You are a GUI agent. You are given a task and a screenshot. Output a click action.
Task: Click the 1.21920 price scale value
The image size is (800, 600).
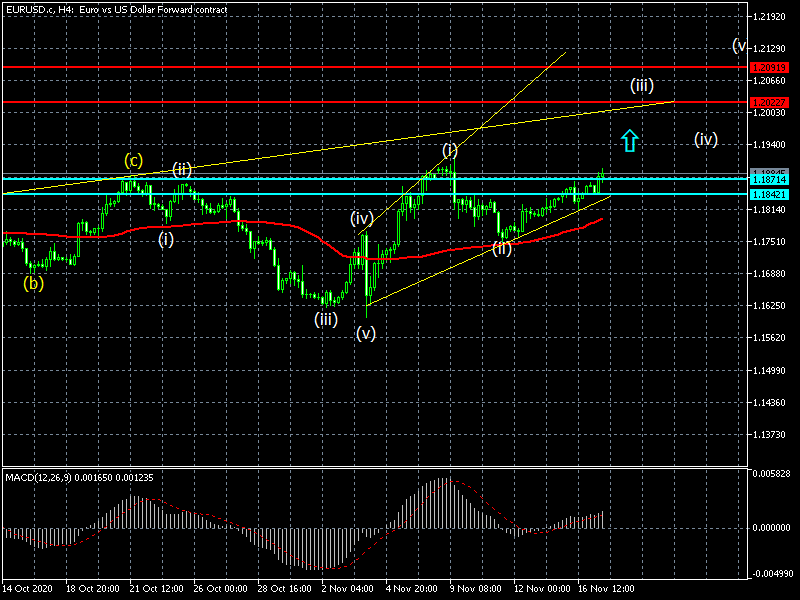[x=769, y=17]
